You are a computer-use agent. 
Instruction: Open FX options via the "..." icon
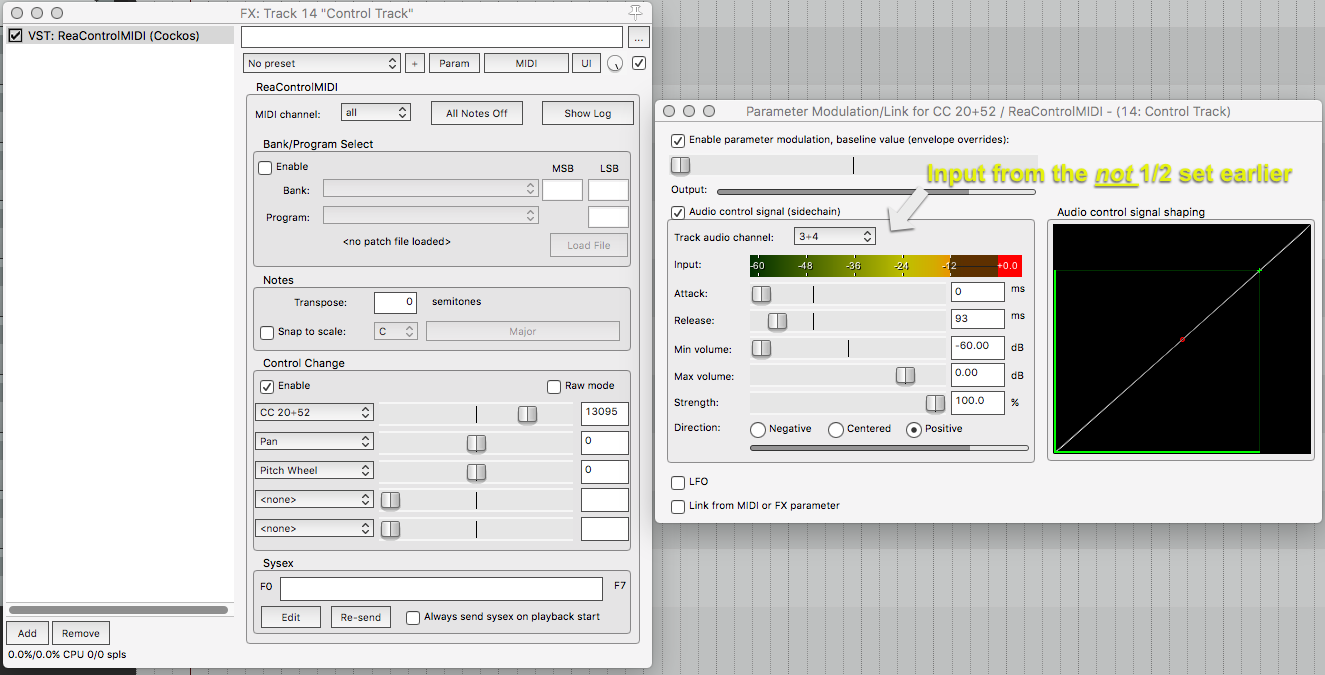(x=638, y=37)
